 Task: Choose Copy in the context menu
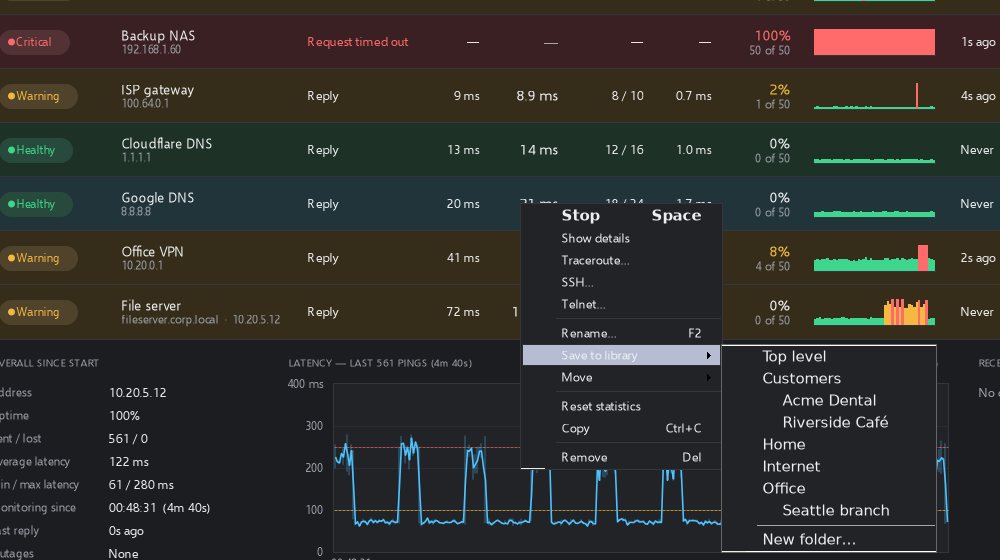pyautogui.click(x=622, y=429)
